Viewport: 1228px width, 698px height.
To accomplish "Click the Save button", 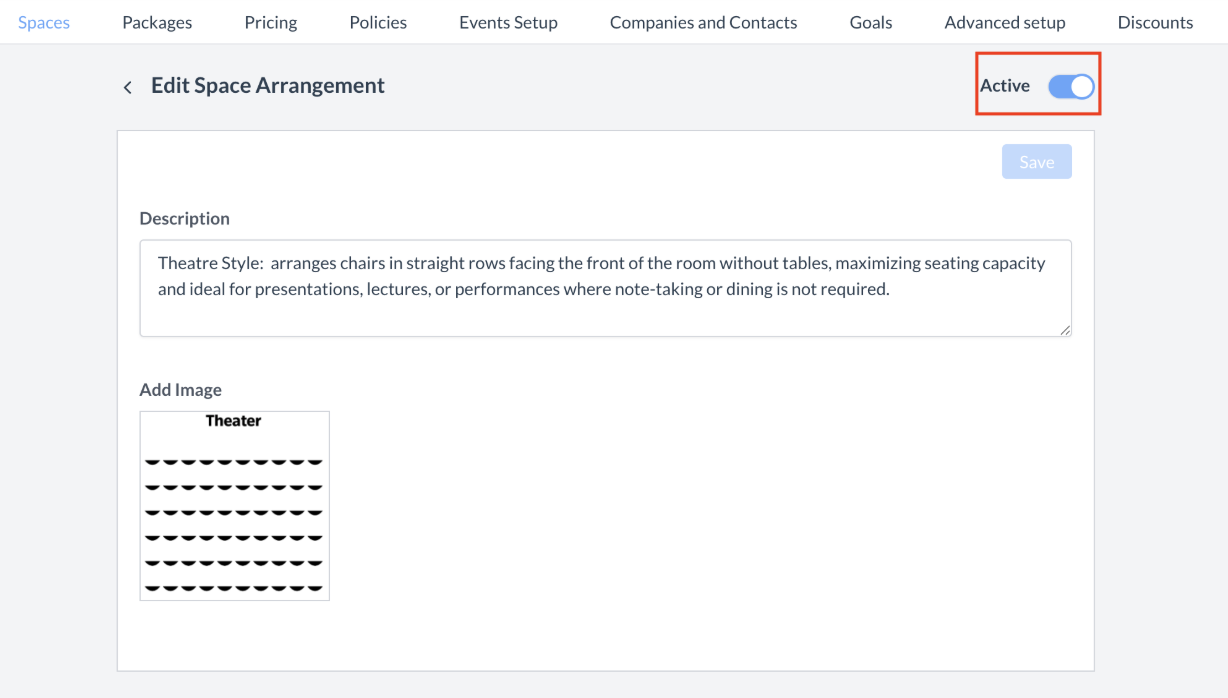I will (1037, 162).
